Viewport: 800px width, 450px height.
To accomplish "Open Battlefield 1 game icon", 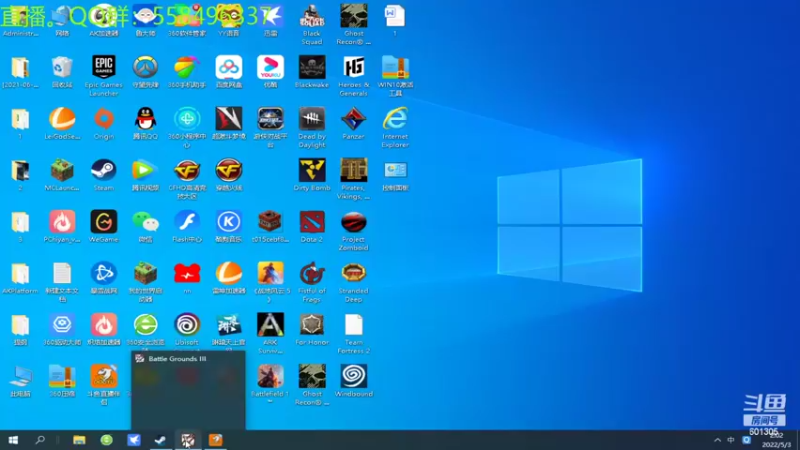I will point(270,377).
